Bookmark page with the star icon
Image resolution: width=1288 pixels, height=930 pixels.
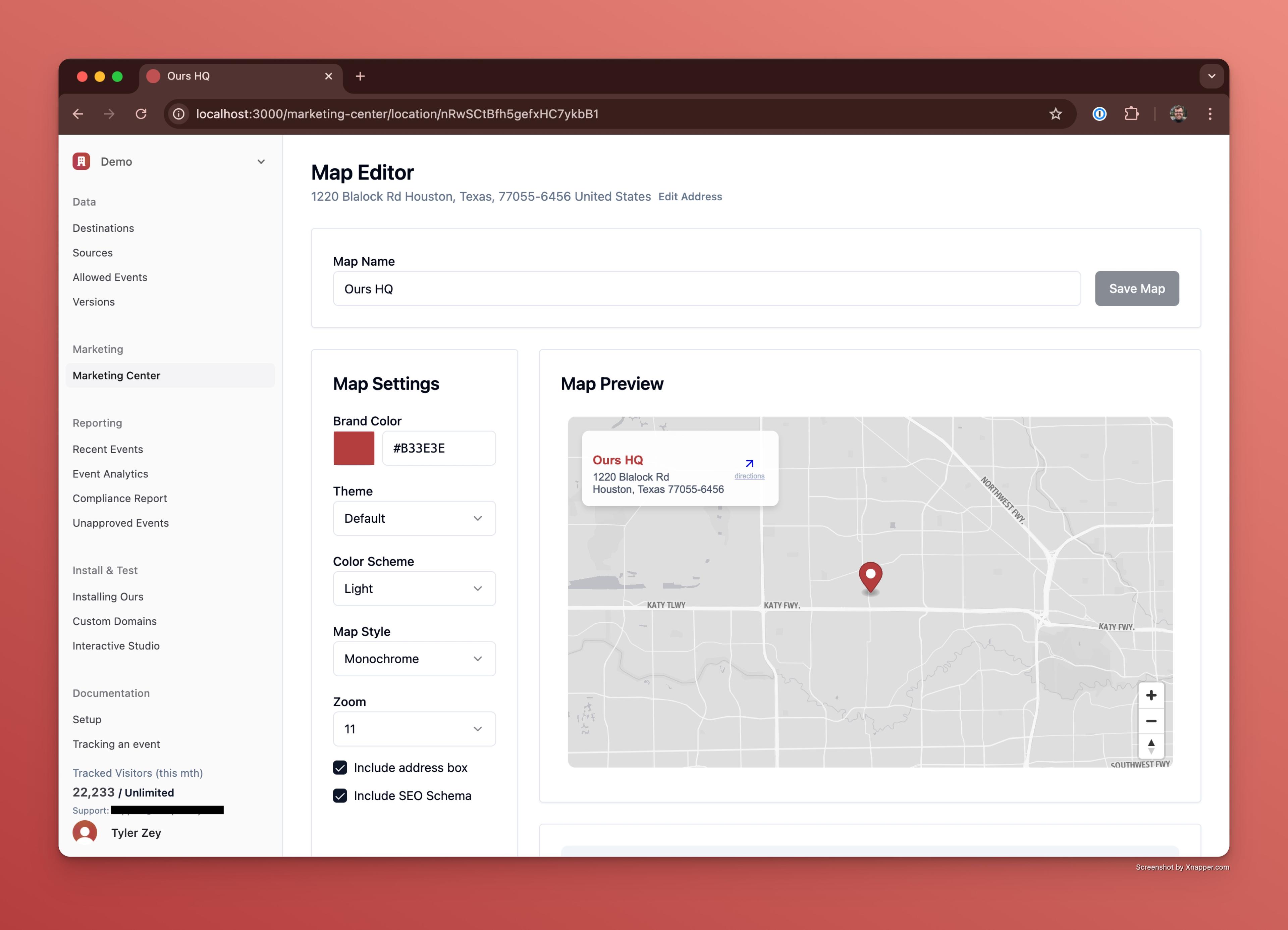tap(1055, 114)
